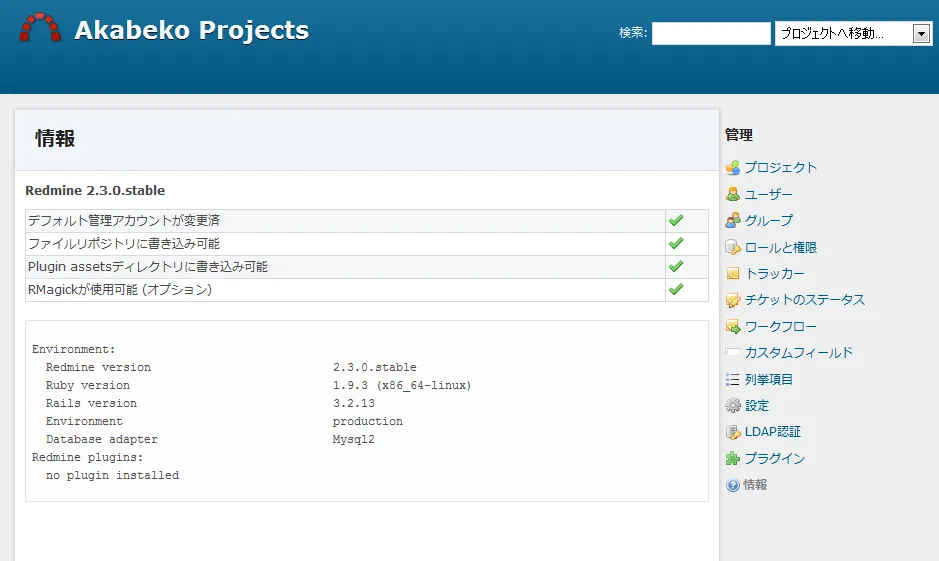Click the 設定 gear icon
Viewport: 939px width, 561px height.
click(x=732, y=405)
